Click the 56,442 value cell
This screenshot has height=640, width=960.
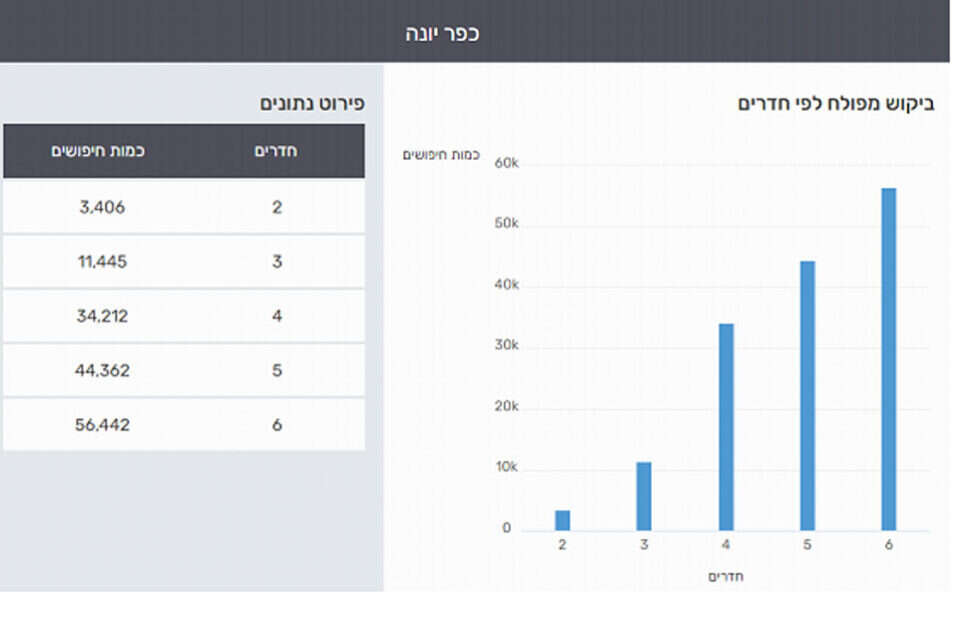[102, 424]
